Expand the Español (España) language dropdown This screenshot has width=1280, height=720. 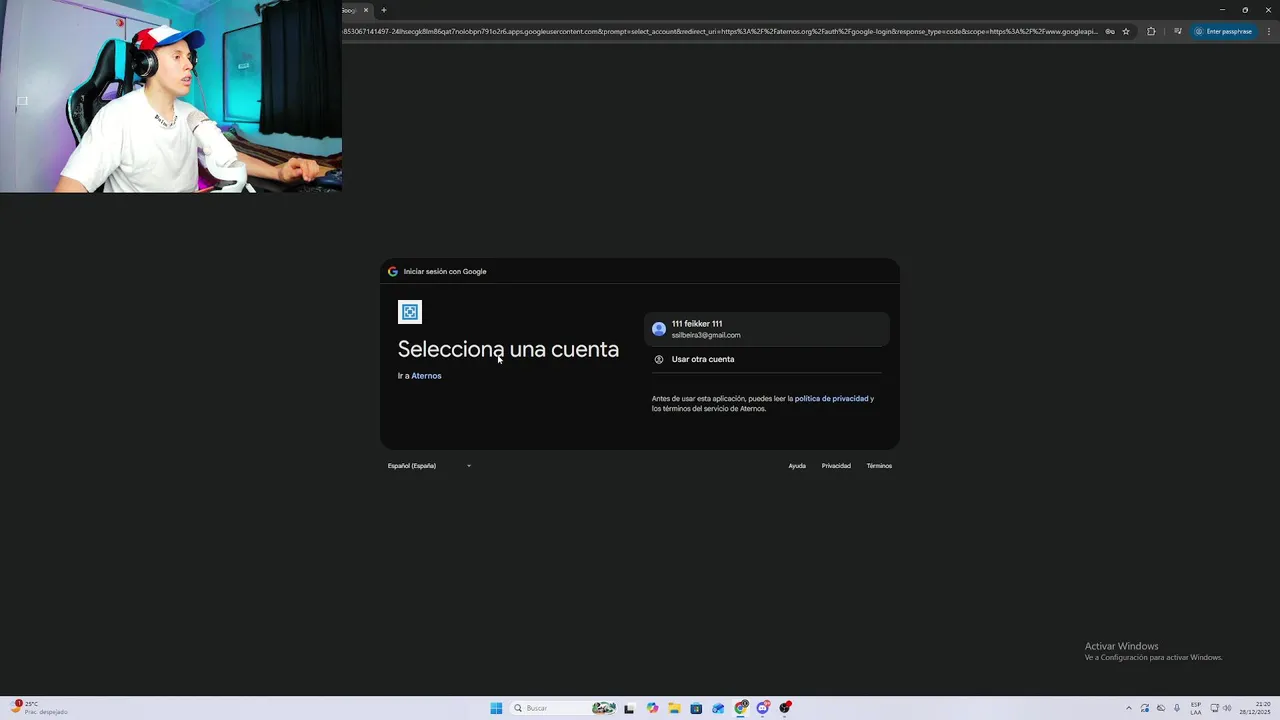pos(429,466)
